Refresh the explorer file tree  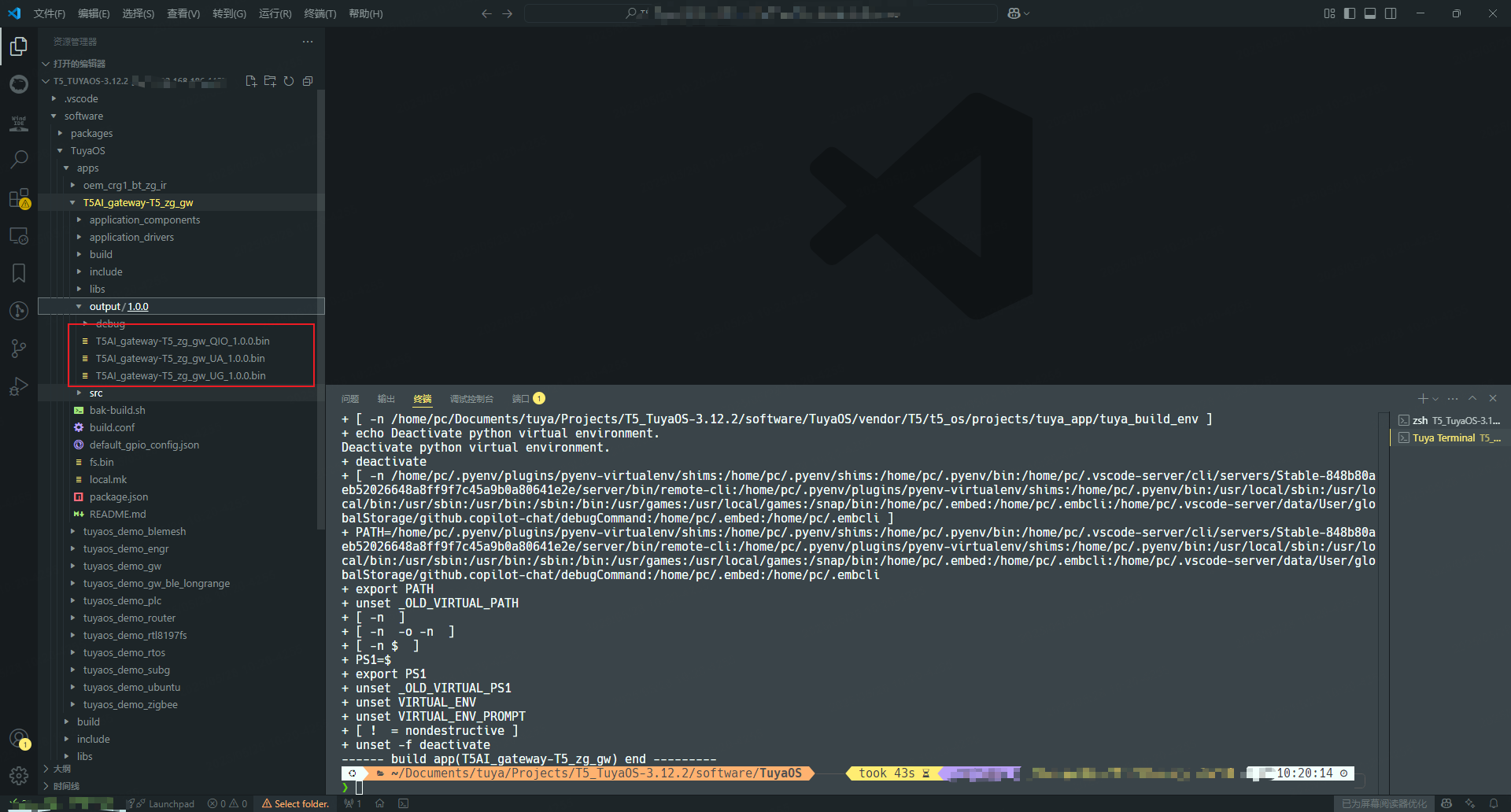point(289,81)
